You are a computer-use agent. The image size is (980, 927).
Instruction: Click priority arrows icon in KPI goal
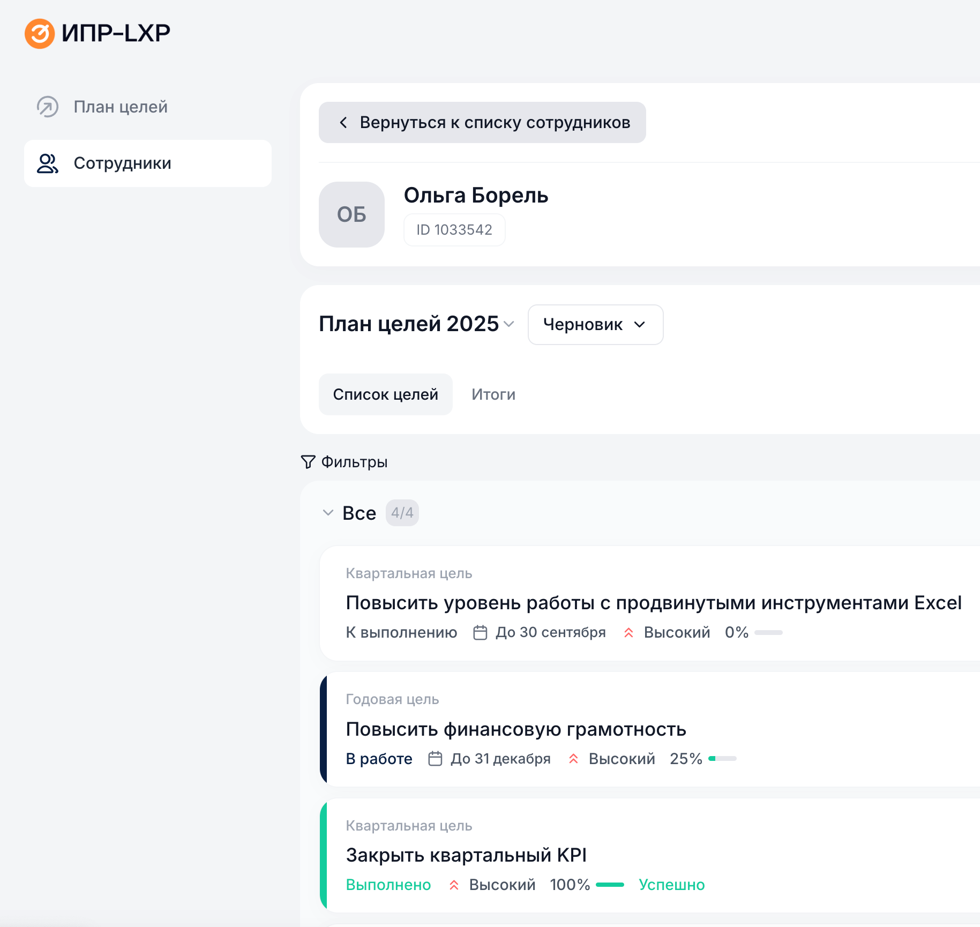[x=454, y=885]
